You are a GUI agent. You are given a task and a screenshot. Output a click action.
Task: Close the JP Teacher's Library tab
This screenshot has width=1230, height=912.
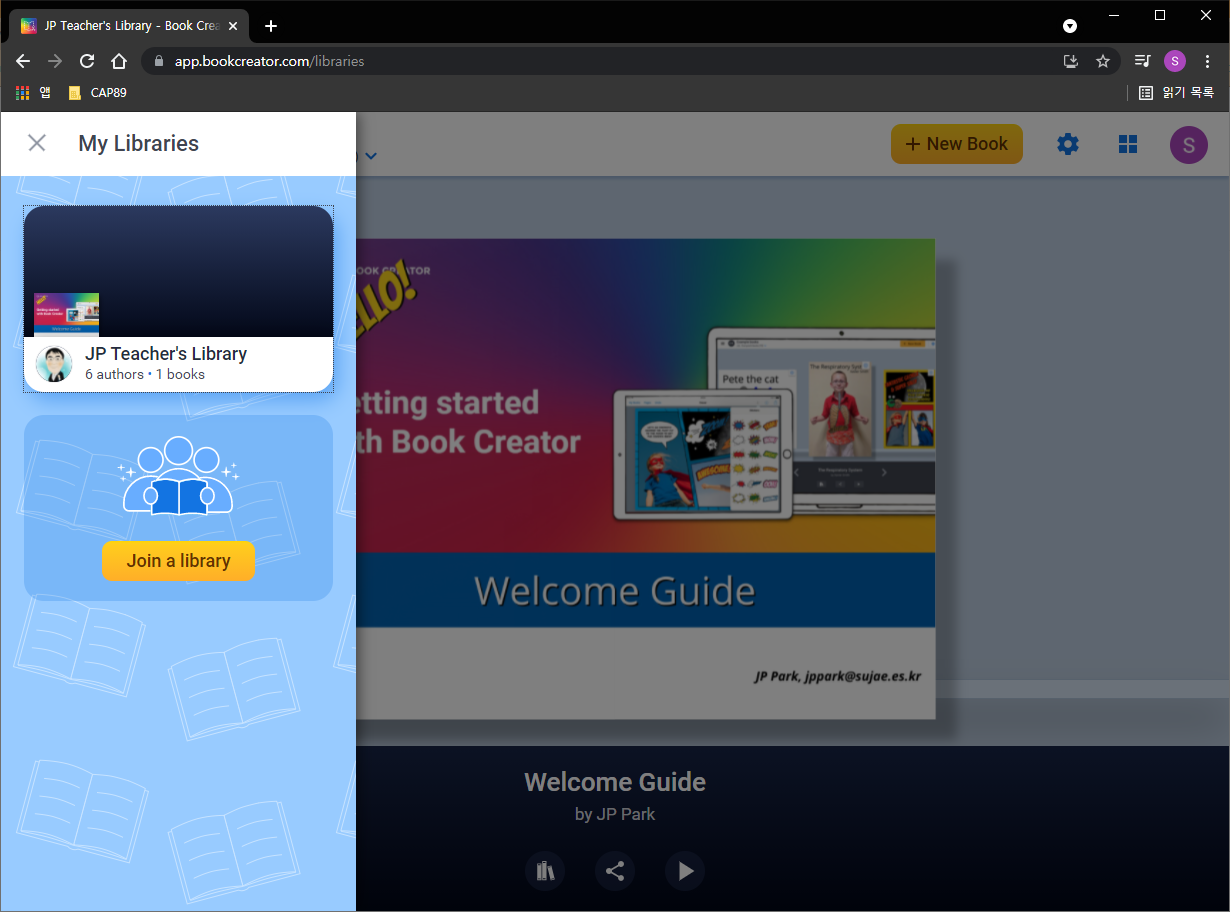(x=232, y=26)
